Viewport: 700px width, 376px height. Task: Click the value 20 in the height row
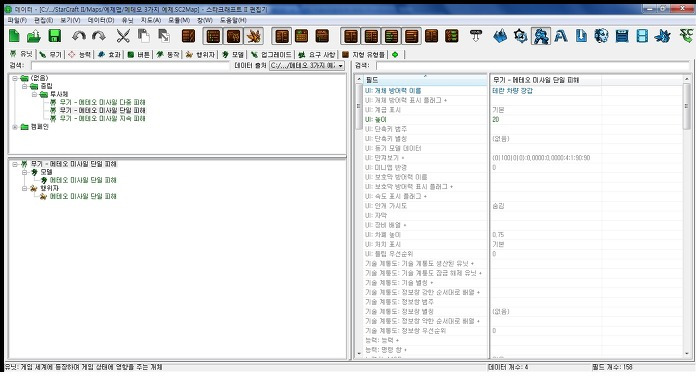point(496,119)
